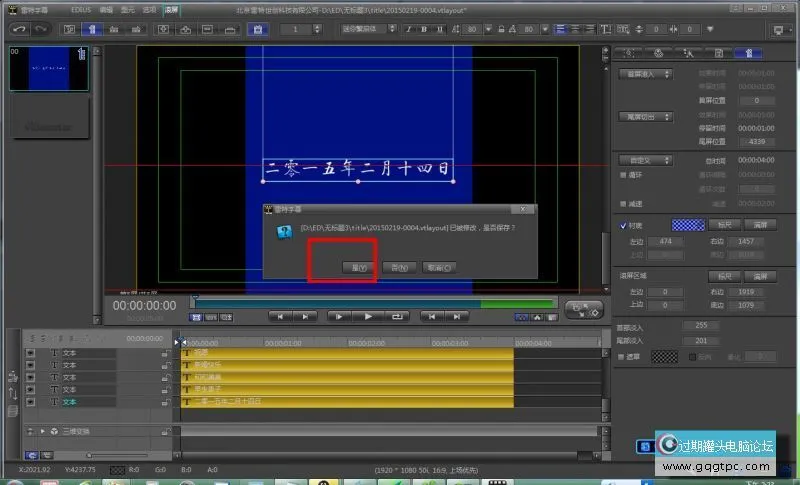Click 是(Y) to save changes
The width and height of the screenshot is (800, 485).
pyautogui.click(x=358, y=267)
